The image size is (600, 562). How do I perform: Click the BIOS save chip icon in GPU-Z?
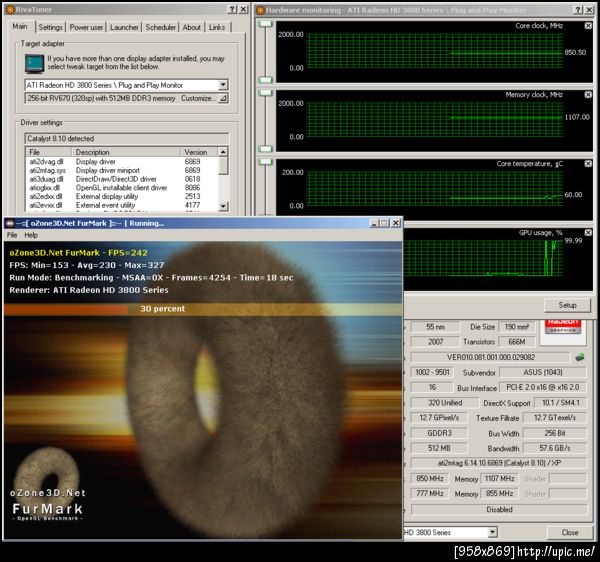(x=578, y=357)
